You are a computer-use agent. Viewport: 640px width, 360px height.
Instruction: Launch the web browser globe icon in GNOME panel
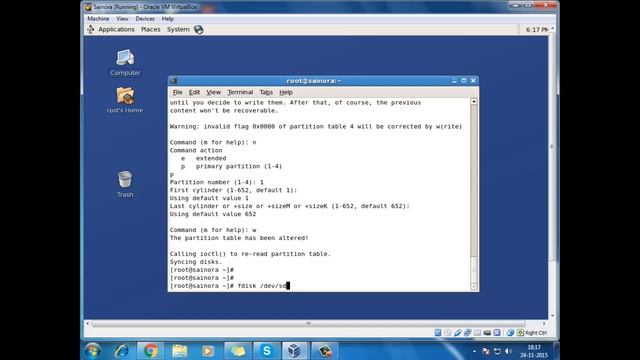pyautogui.click(x=199, y=29)
